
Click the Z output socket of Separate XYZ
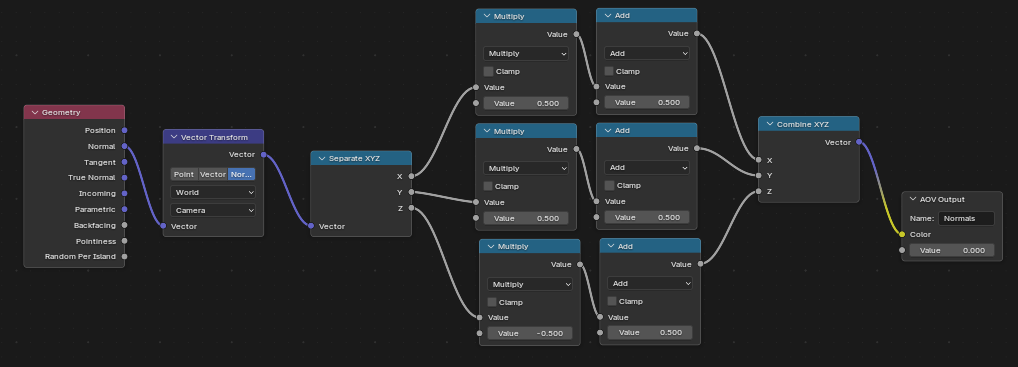411,208
